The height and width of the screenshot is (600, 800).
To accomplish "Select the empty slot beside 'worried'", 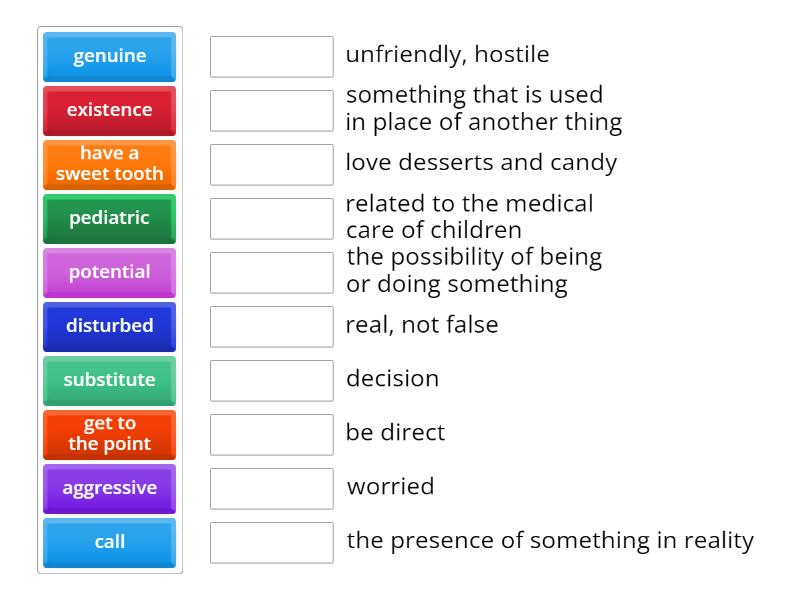I will point(271,488).
